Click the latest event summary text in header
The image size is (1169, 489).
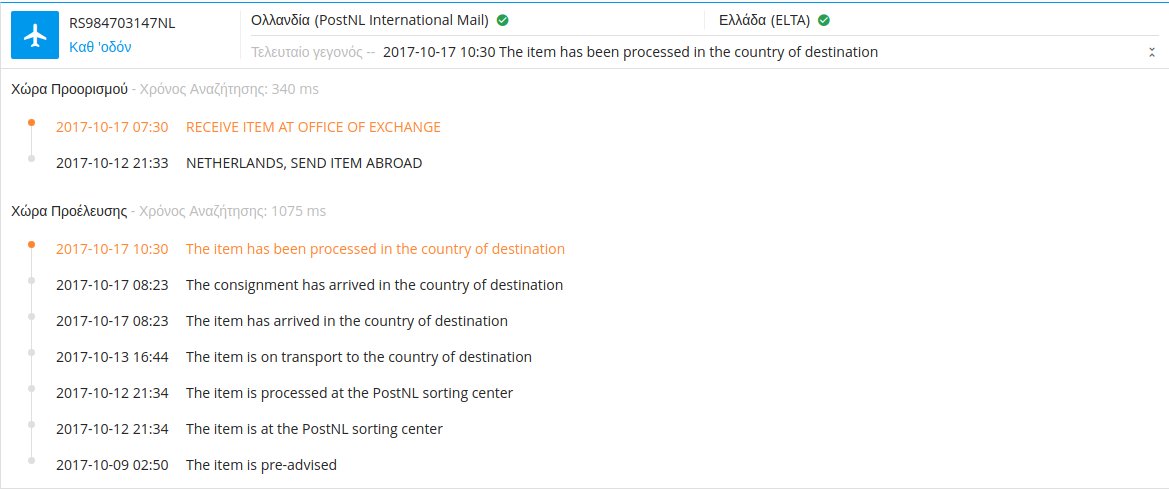[x=630, y=52]
